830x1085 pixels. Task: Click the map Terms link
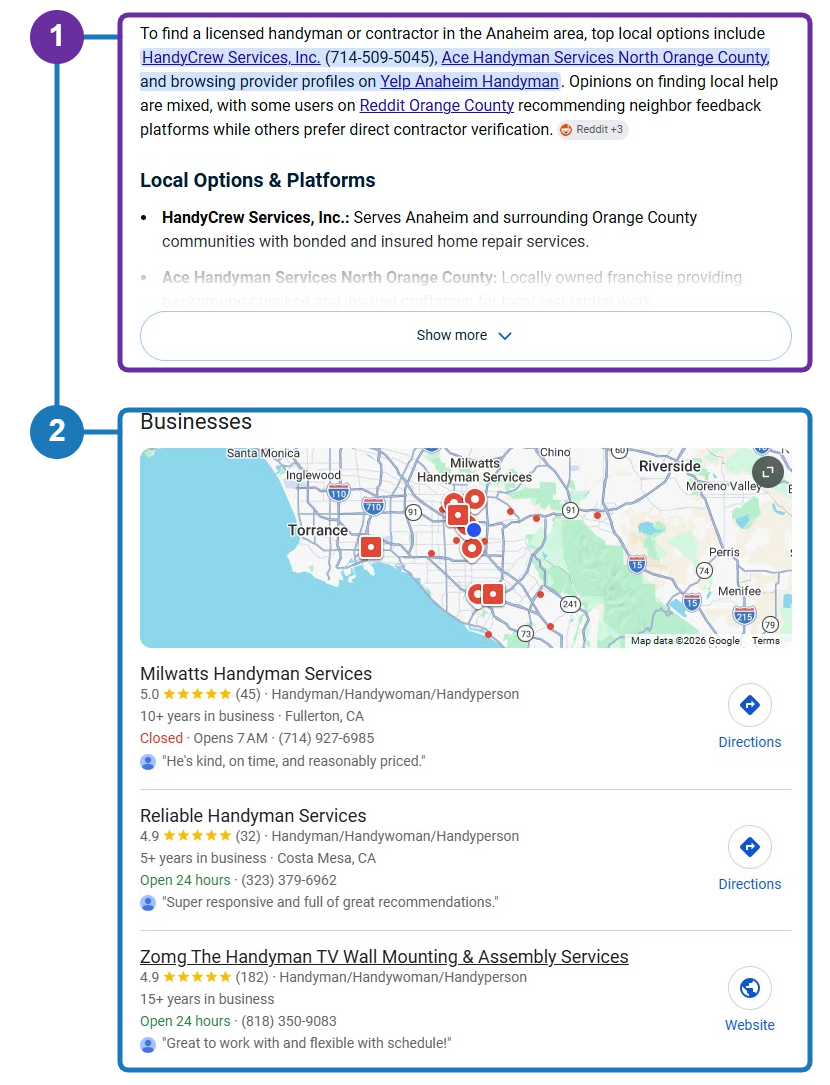[766, 641]
